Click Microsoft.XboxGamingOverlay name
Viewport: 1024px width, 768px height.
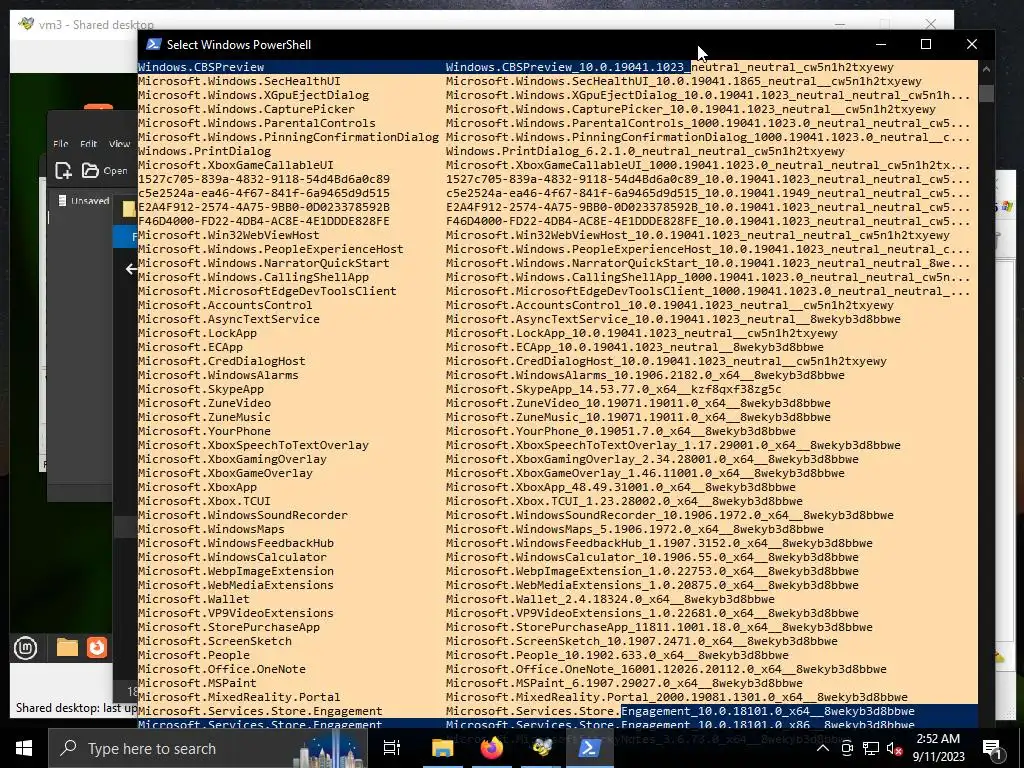(x=232, y=459)
